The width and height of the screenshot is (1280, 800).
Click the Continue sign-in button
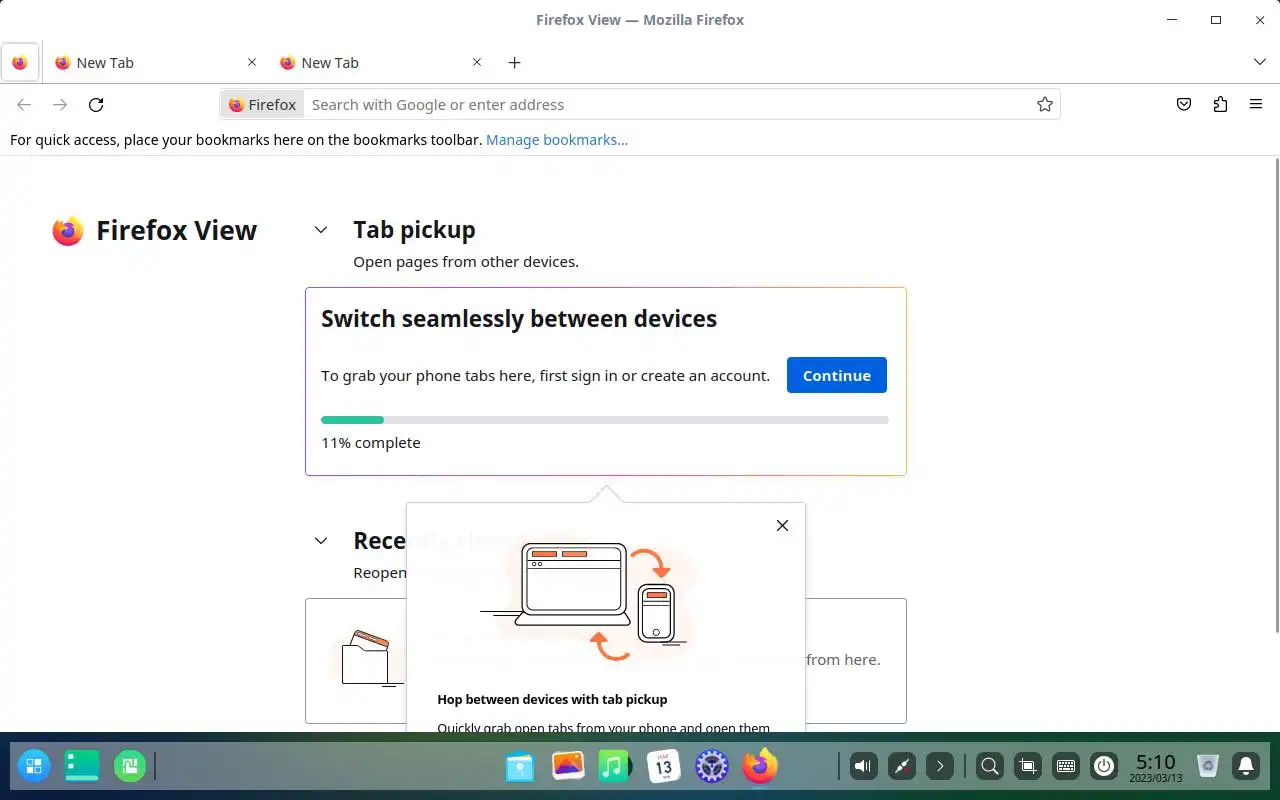click(x=836, y=375)
